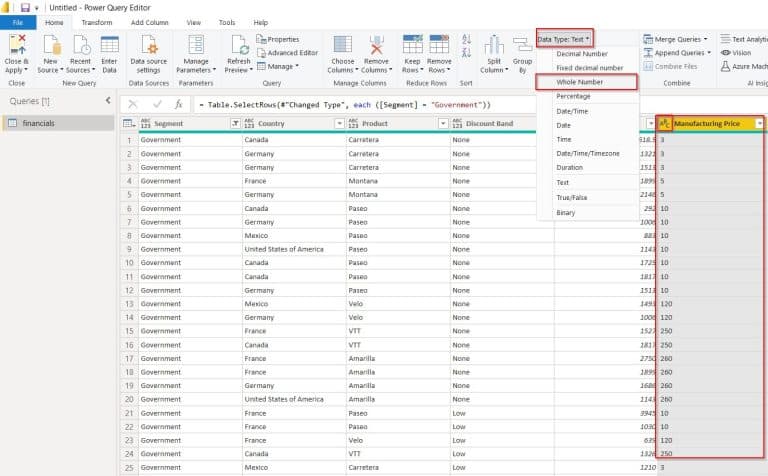Open the Segment column filter dropdown
Image resolution: width=768 pixels, height=476 pixels.
click(x=235, y=123)
